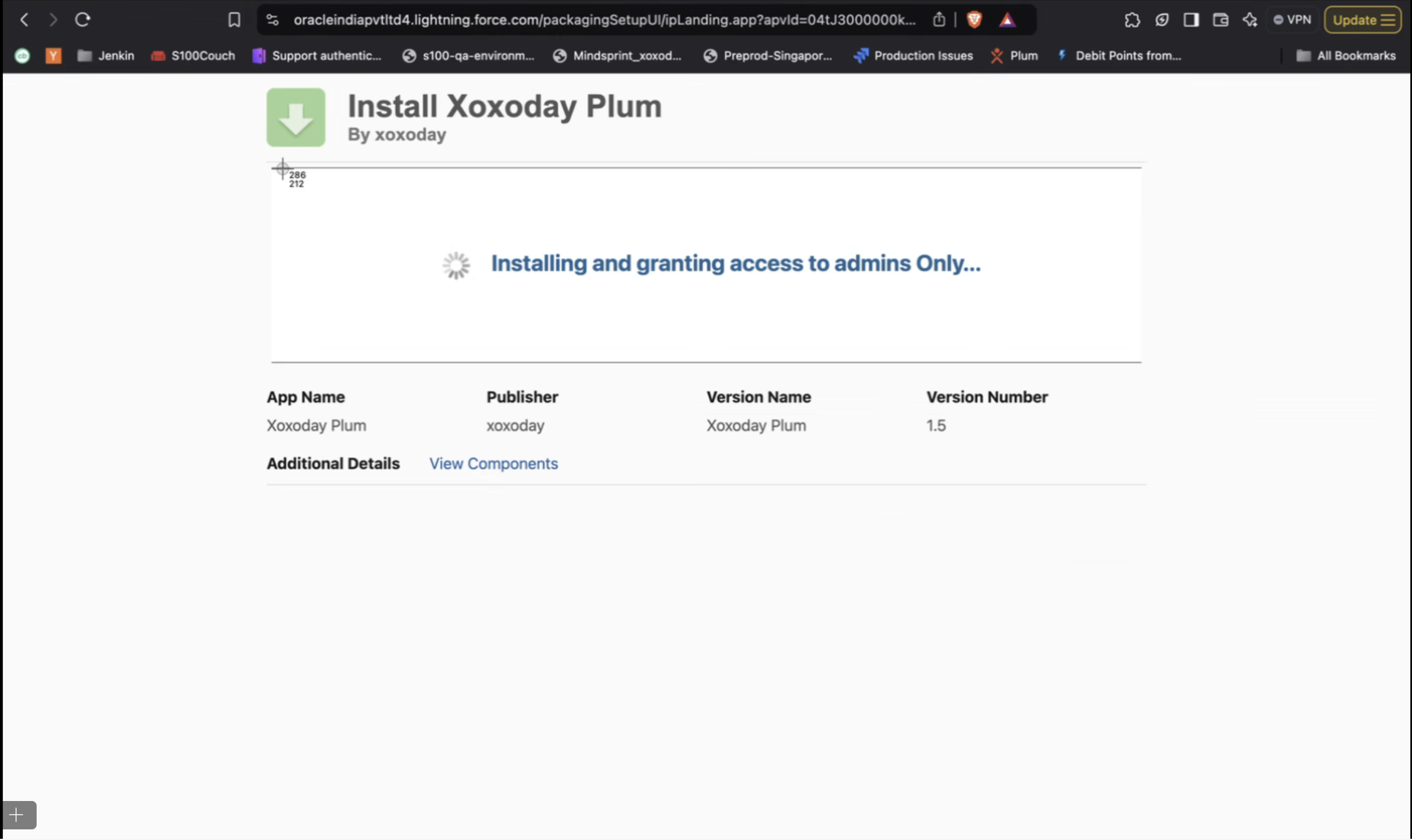Click the Version Number column label
Viewport: 1412px width, 840px height.
(987, 397)
